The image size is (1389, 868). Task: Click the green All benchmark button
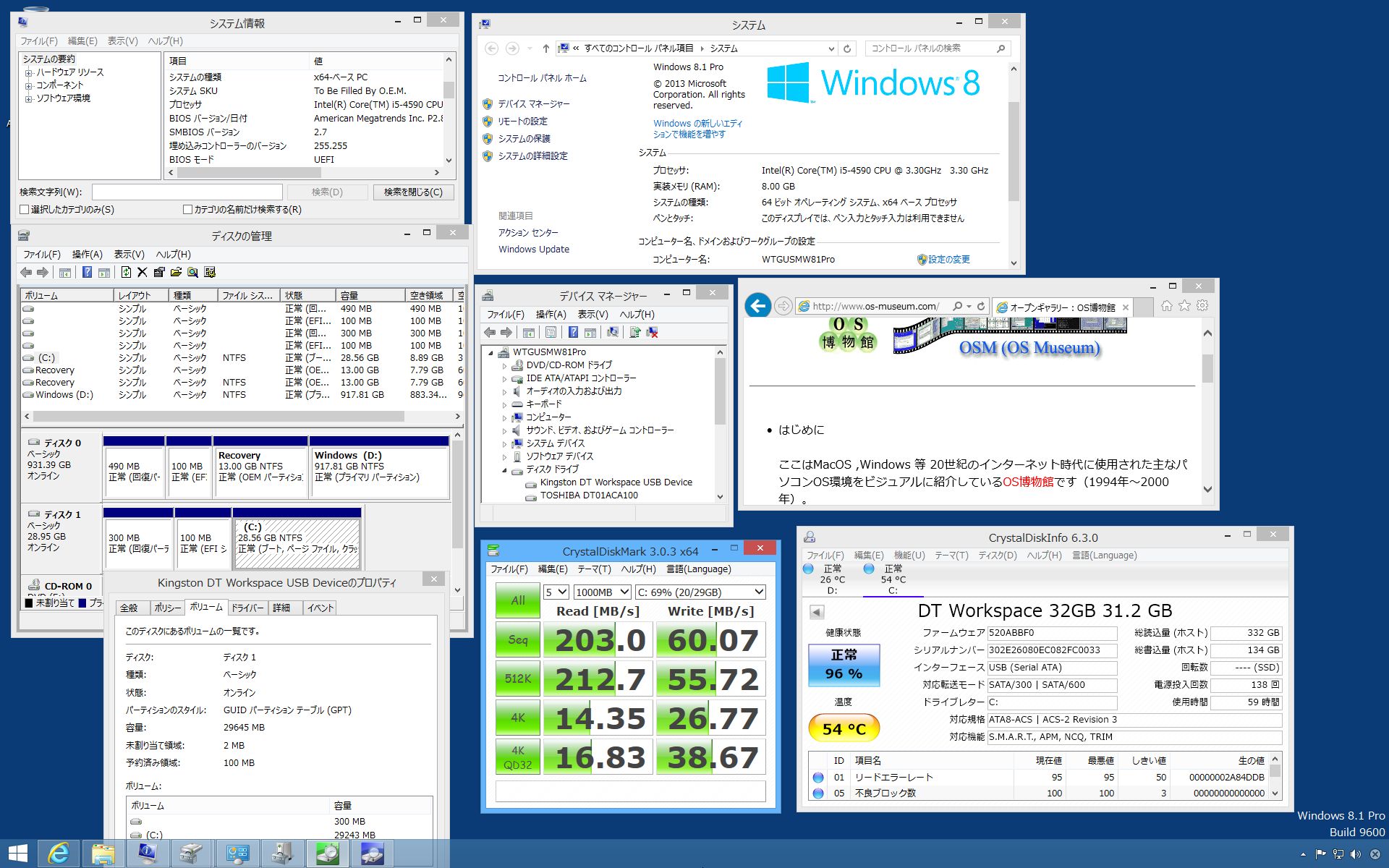tap(517, 600)
